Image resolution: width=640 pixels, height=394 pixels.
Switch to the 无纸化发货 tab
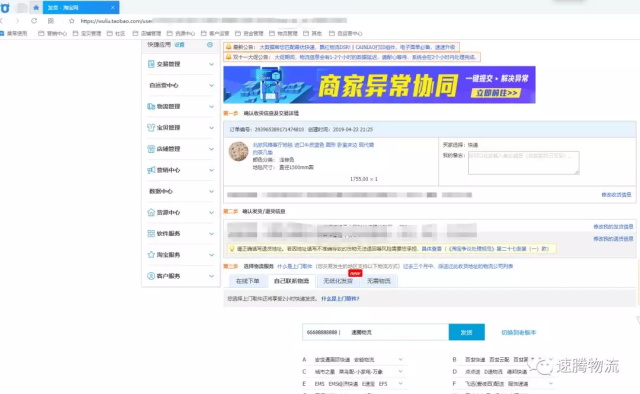point(338,281)
